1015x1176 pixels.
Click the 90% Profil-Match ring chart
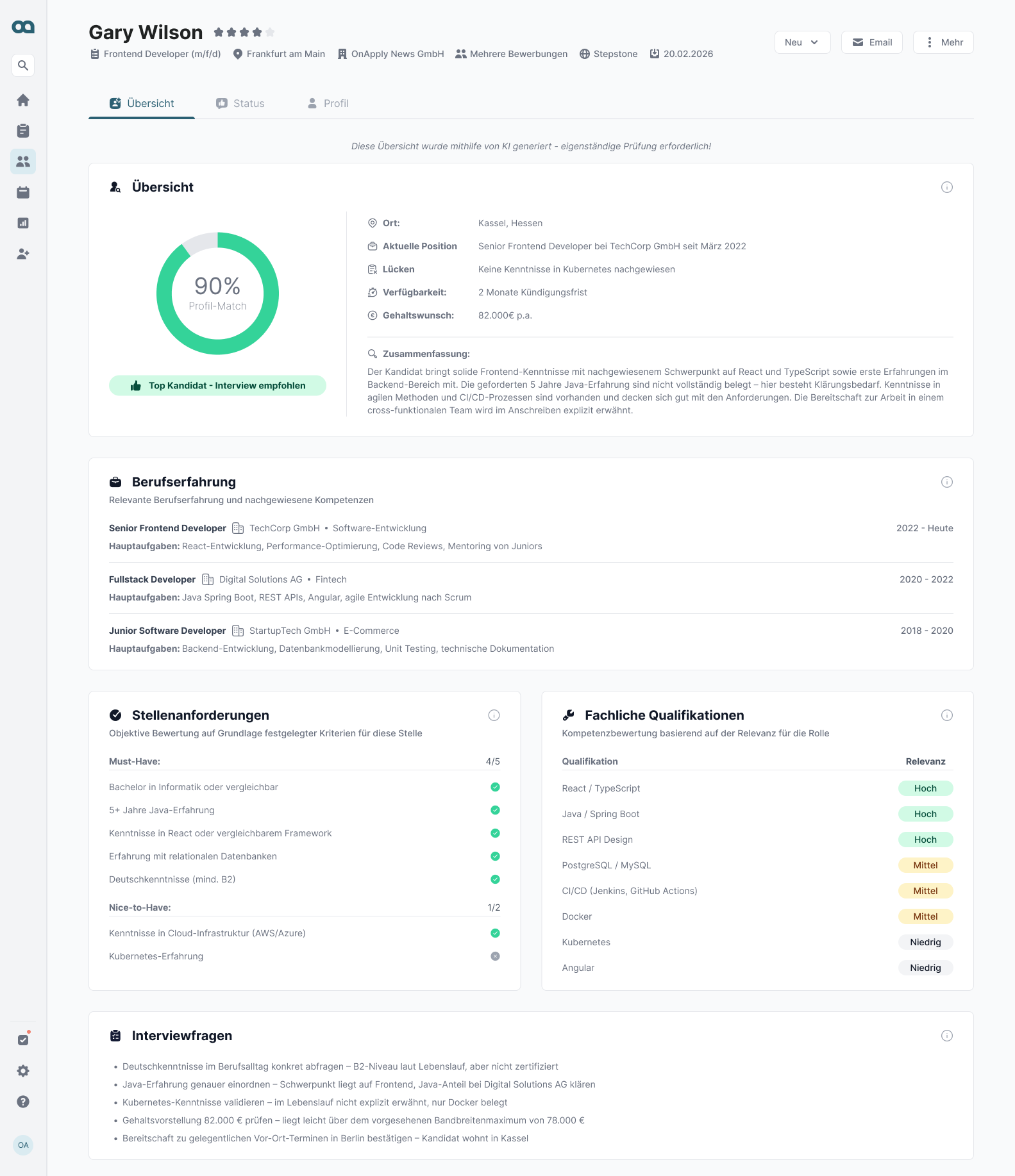click(217, 294)
